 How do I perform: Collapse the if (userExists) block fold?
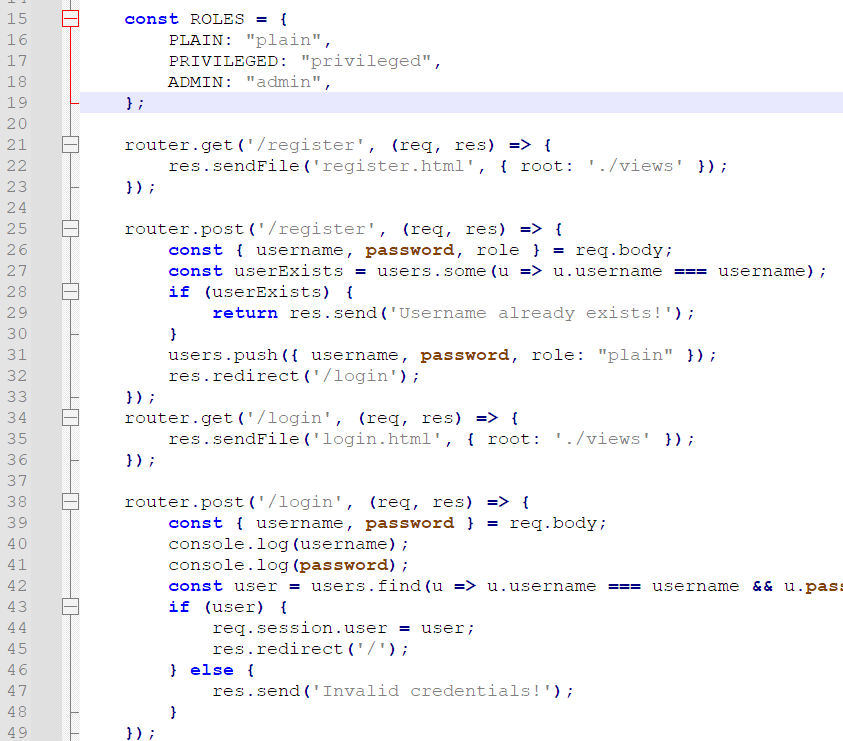[x=70, y=292]
